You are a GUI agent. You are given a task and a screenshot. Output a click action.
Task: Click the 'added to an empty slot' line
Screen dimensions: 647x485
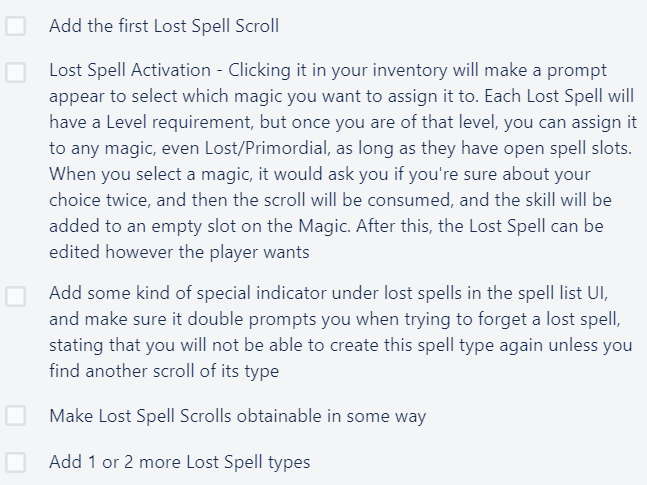326,226
